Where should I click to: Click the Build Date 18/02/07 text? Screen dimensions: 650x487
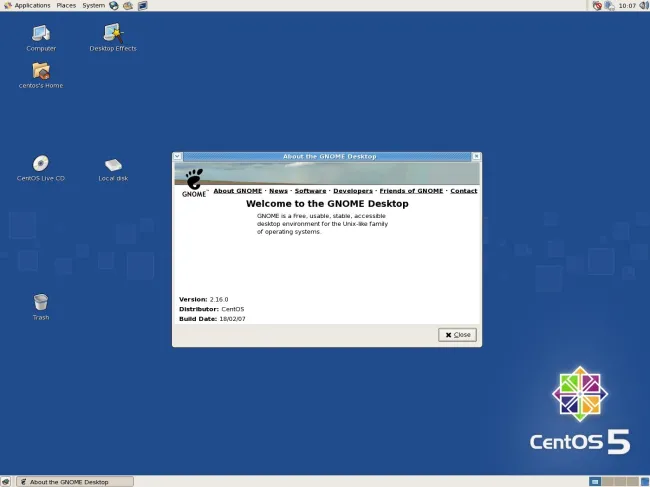(212, 319)
